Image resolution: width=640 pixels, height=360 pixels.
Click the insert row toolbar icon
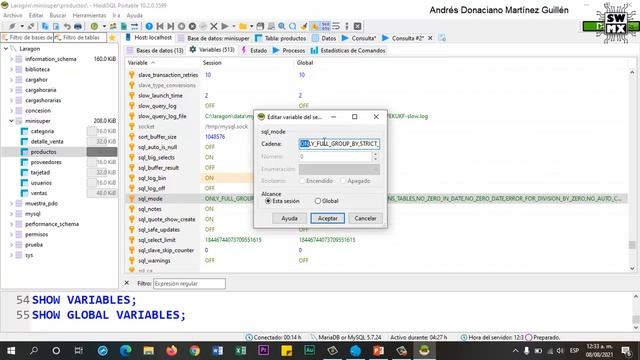(x=182, y=26)
